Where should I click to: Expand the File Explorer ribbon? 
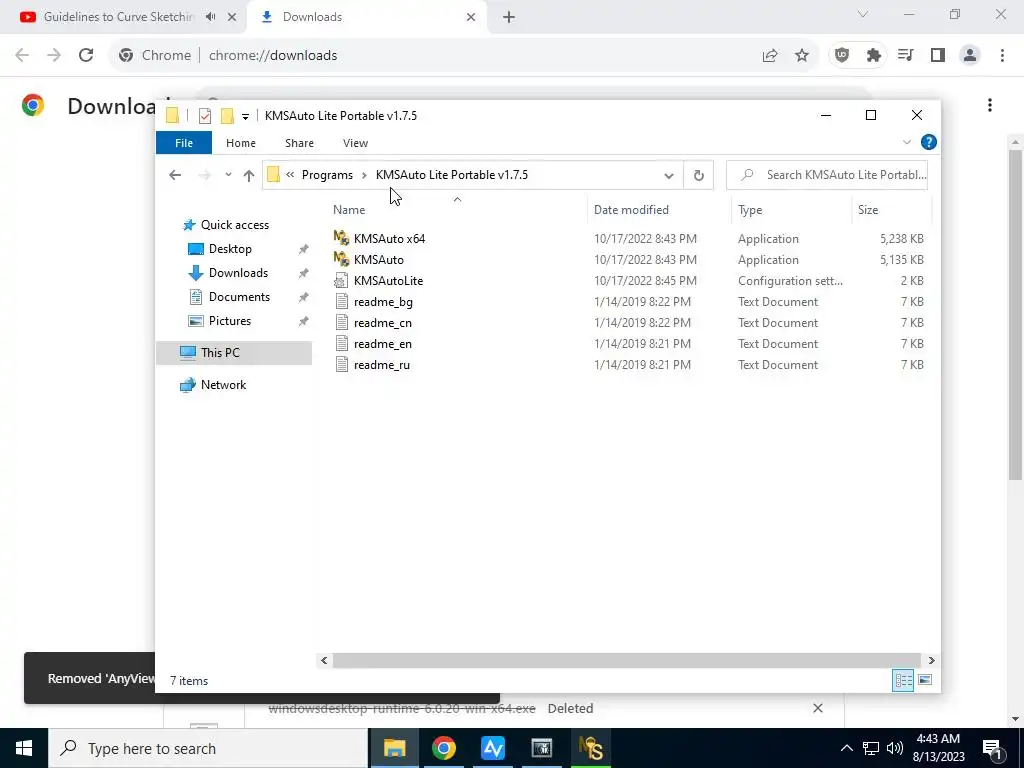click(906, 142)
